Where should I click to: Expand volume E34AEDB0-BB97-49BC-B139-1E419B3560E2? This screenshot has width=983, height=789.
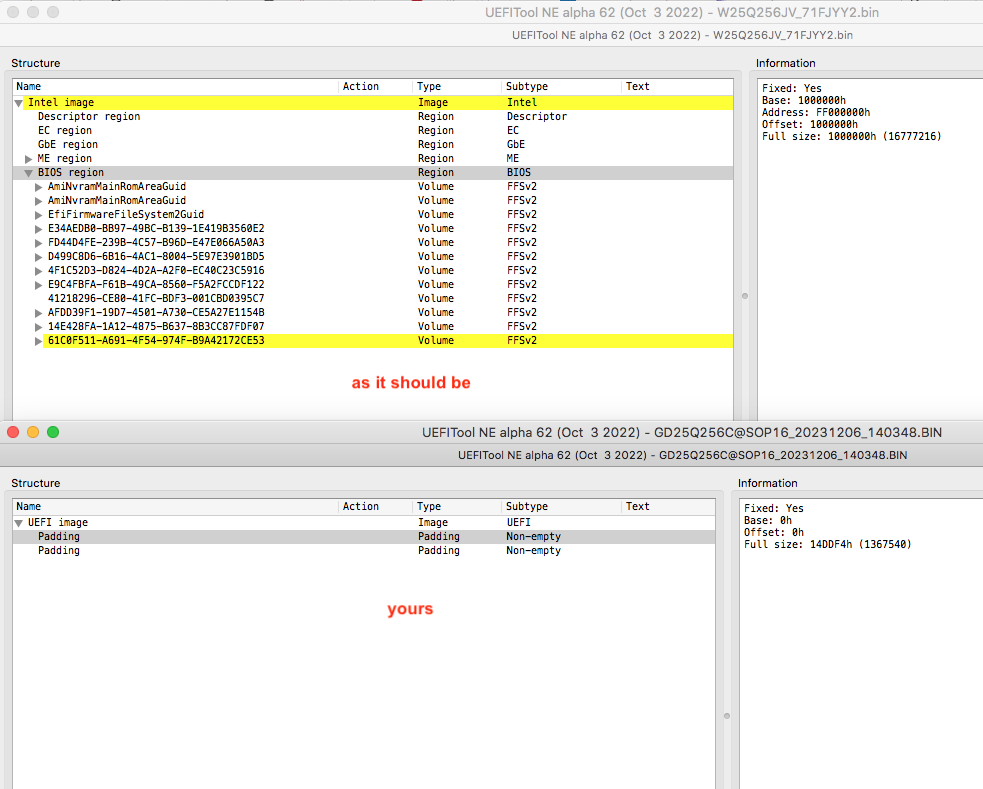coord(38,229)
